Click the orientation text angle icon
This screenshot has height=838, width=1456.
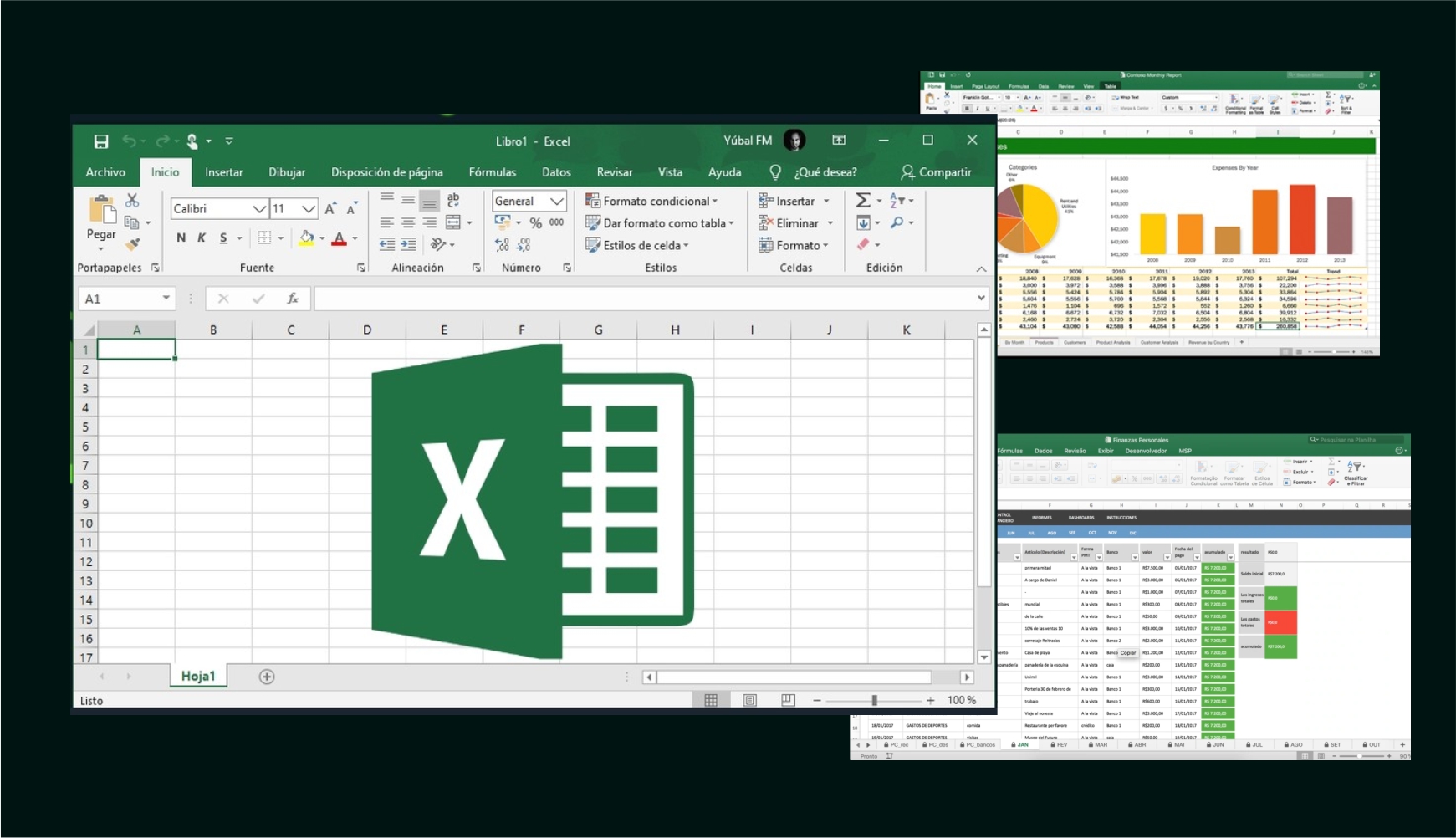tap(438, 244)
